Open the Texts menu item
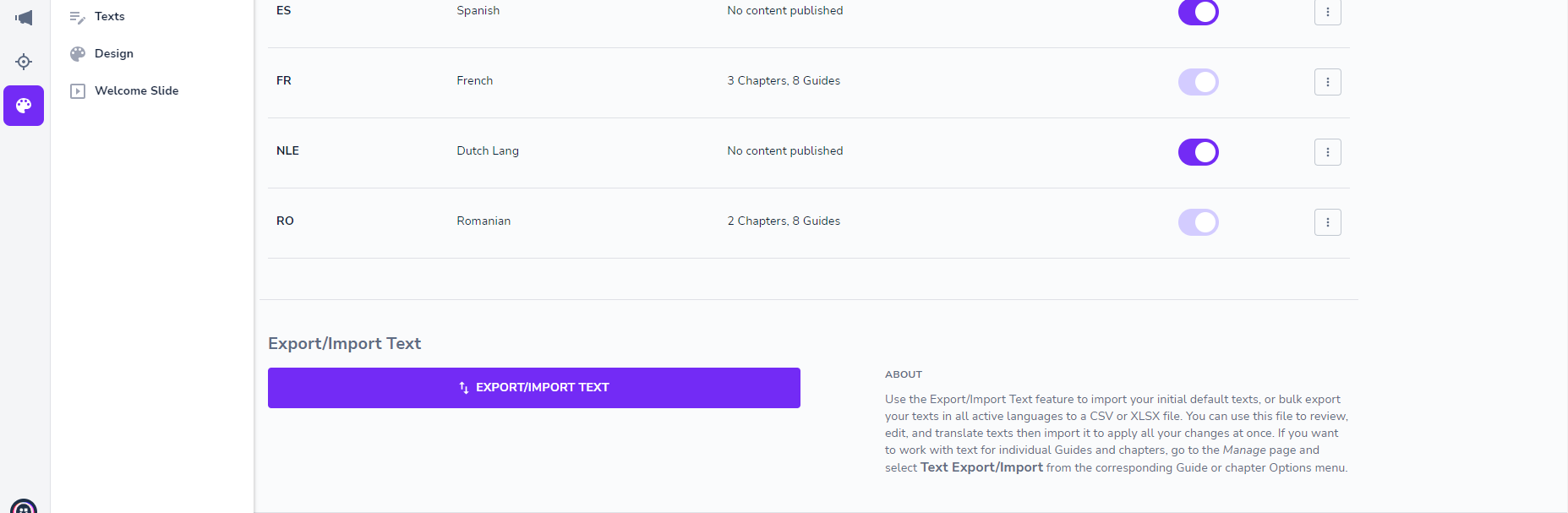1568x513 pixels. point(110,17)
